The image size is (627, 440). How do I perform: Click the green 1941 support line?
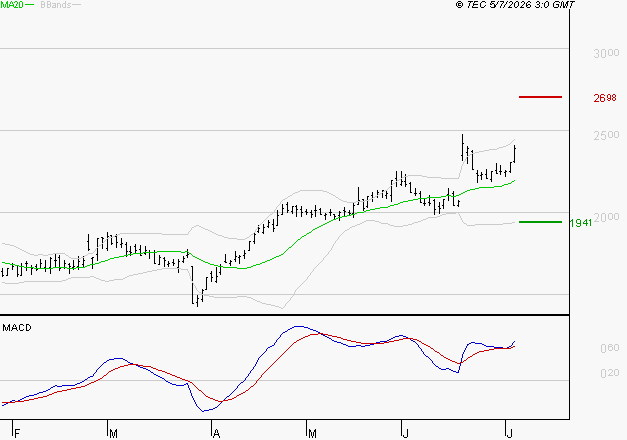pyautogui.click(x=540, y=222)
